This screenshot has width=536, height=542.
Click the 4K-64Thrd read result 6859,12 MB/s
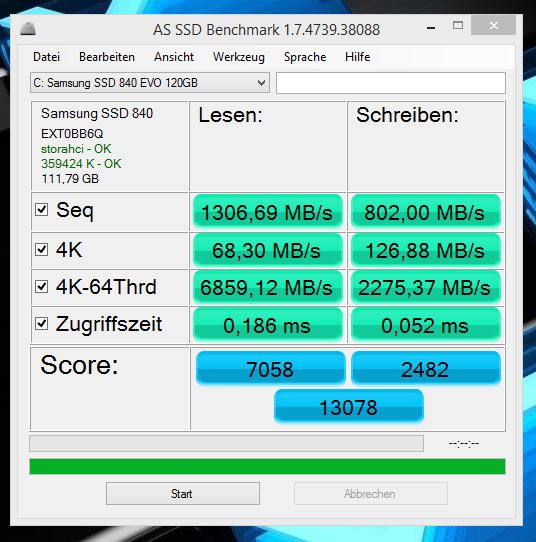(267, 288)
